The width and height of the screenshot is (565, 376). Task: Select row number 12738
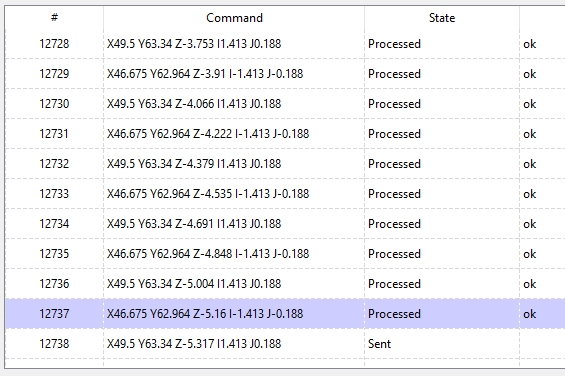click(x=54, y=344)
